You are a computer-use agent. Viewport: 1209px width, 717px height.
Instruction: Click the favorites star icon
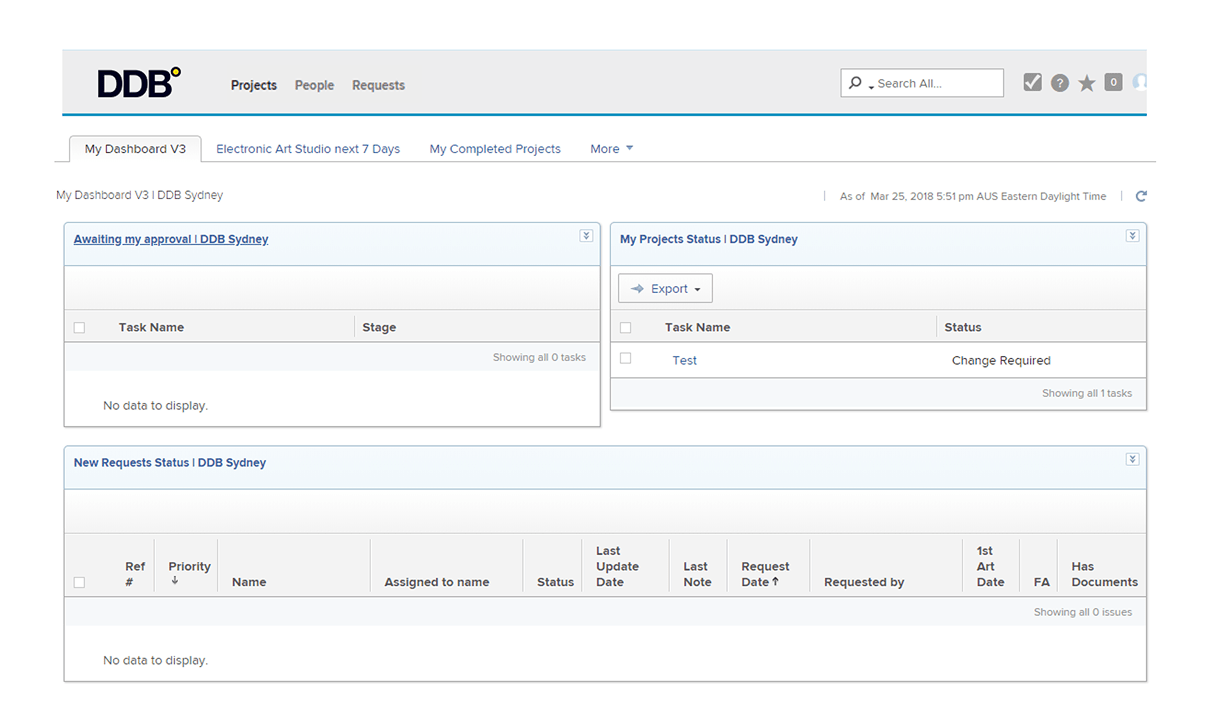(x=1087, y=83)
